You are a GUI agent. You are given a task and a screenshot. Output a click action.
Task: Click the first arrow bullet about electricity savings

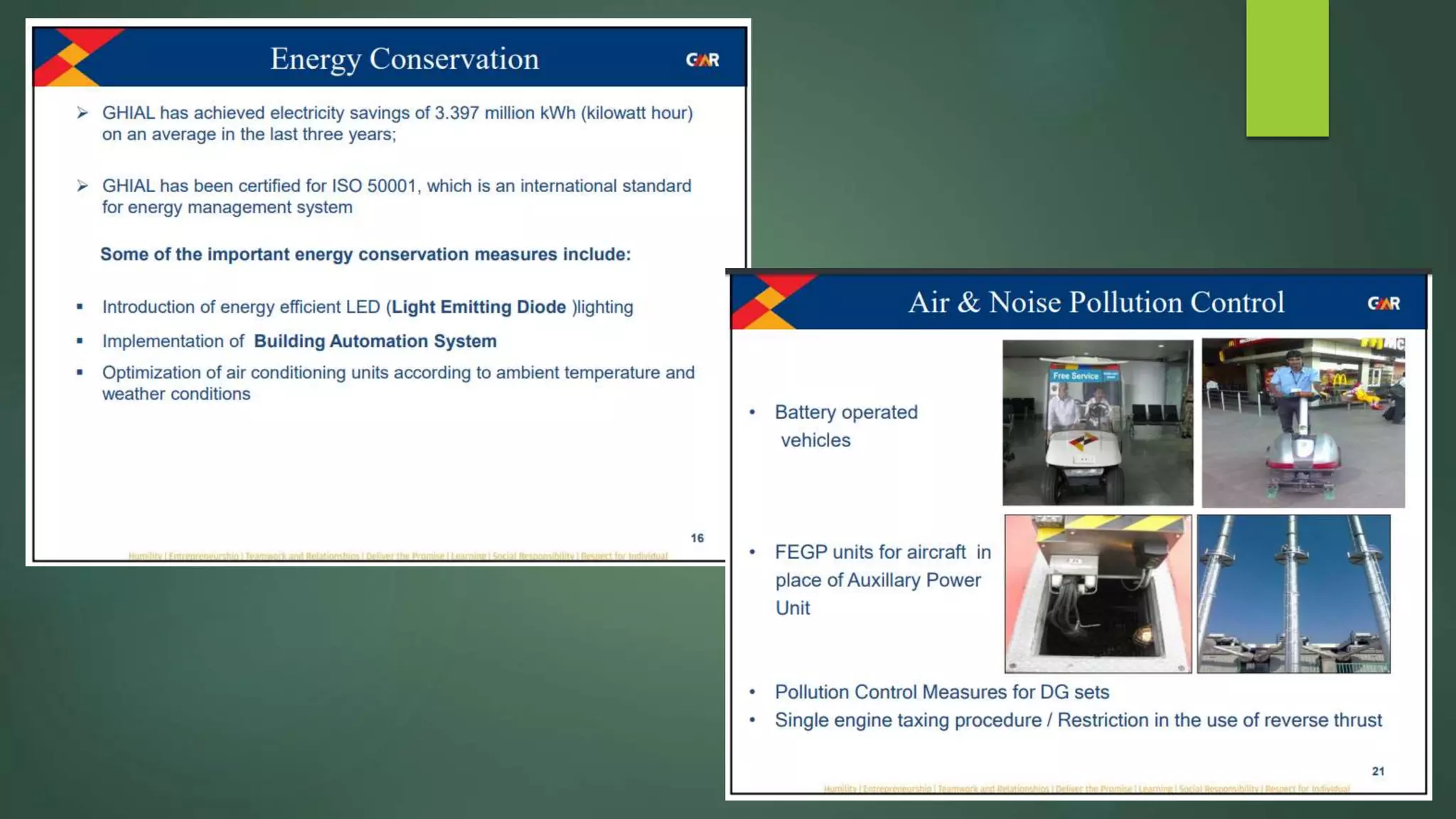pyautogui.click(x=82, y=113)
